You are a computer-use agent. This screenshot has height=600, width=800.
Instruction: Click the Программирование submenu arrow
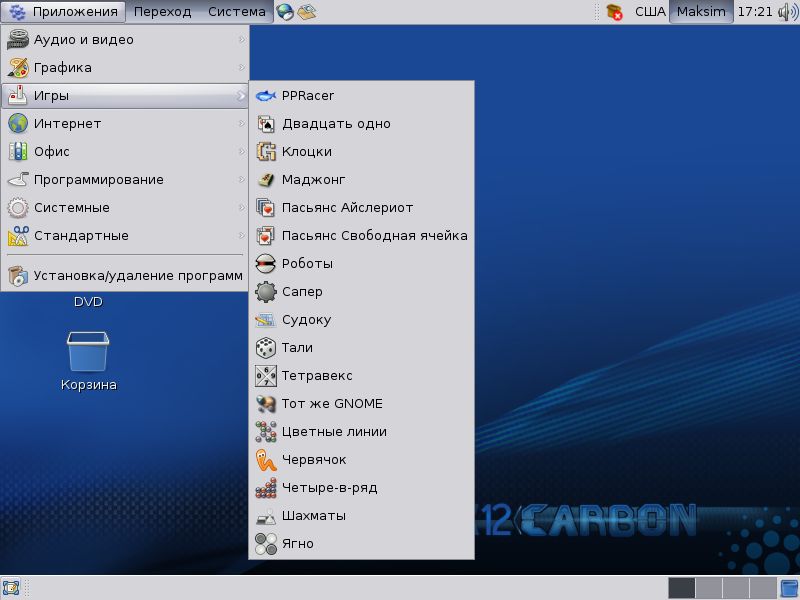point(241,180)
